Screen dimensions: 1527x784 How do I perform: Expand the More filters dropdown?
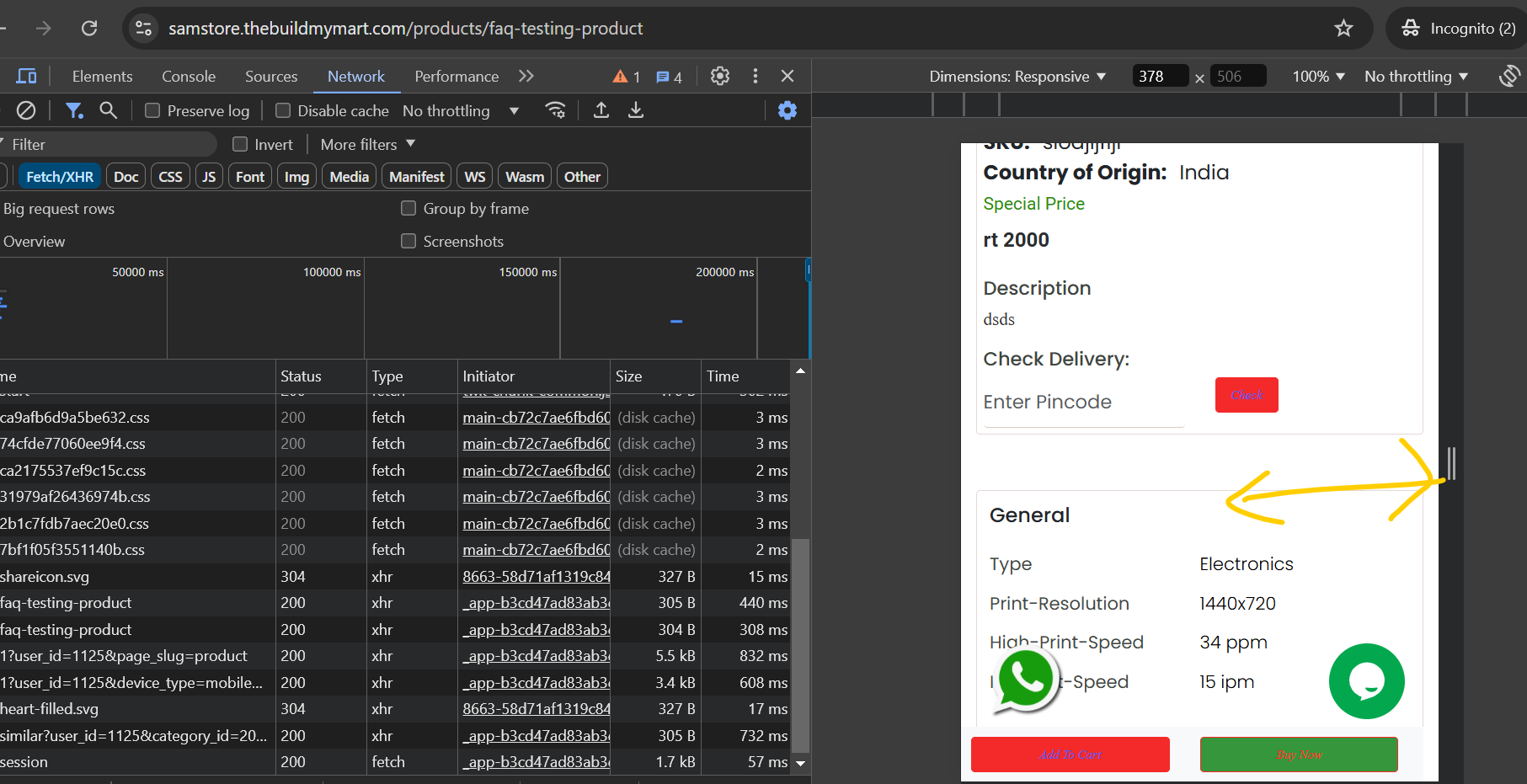[x=368, y=145]
